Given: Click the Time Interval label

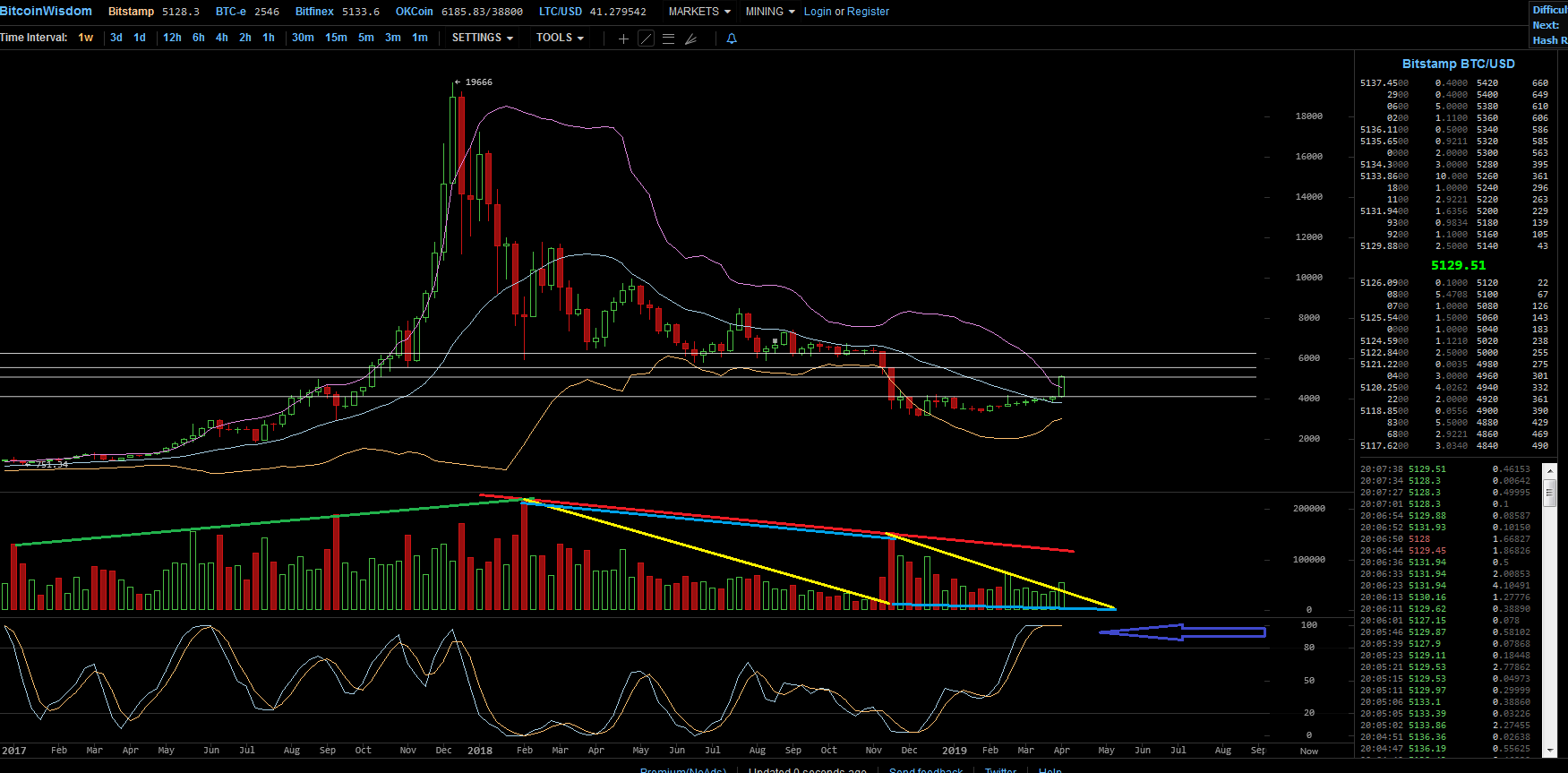Looking at the screenshot, I should point(34,38).
